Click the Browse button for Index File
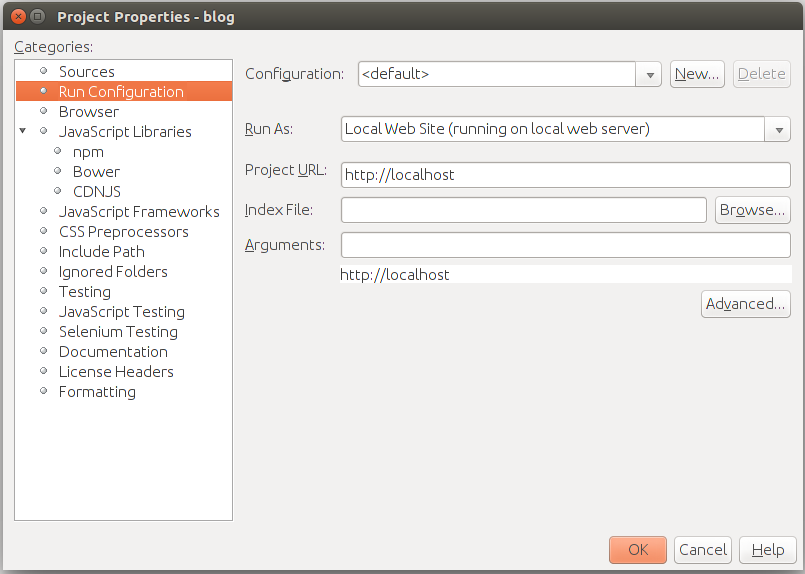 pos(752,210)
